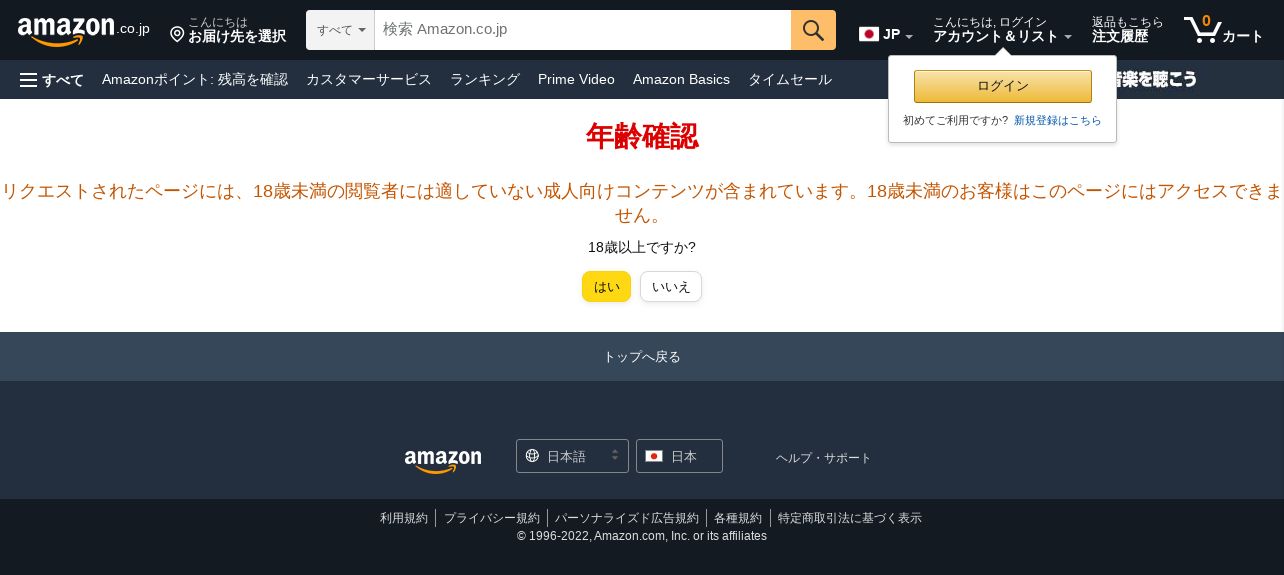
Task: Click the ログイン button in popup
Action: point(1003,86)
